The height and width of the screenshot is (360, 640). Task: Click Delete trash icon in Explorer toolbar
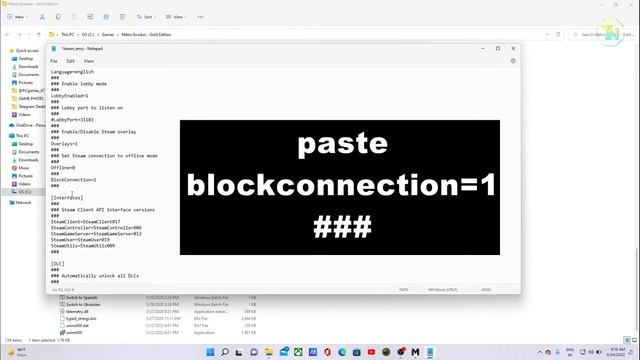[122, 17]
